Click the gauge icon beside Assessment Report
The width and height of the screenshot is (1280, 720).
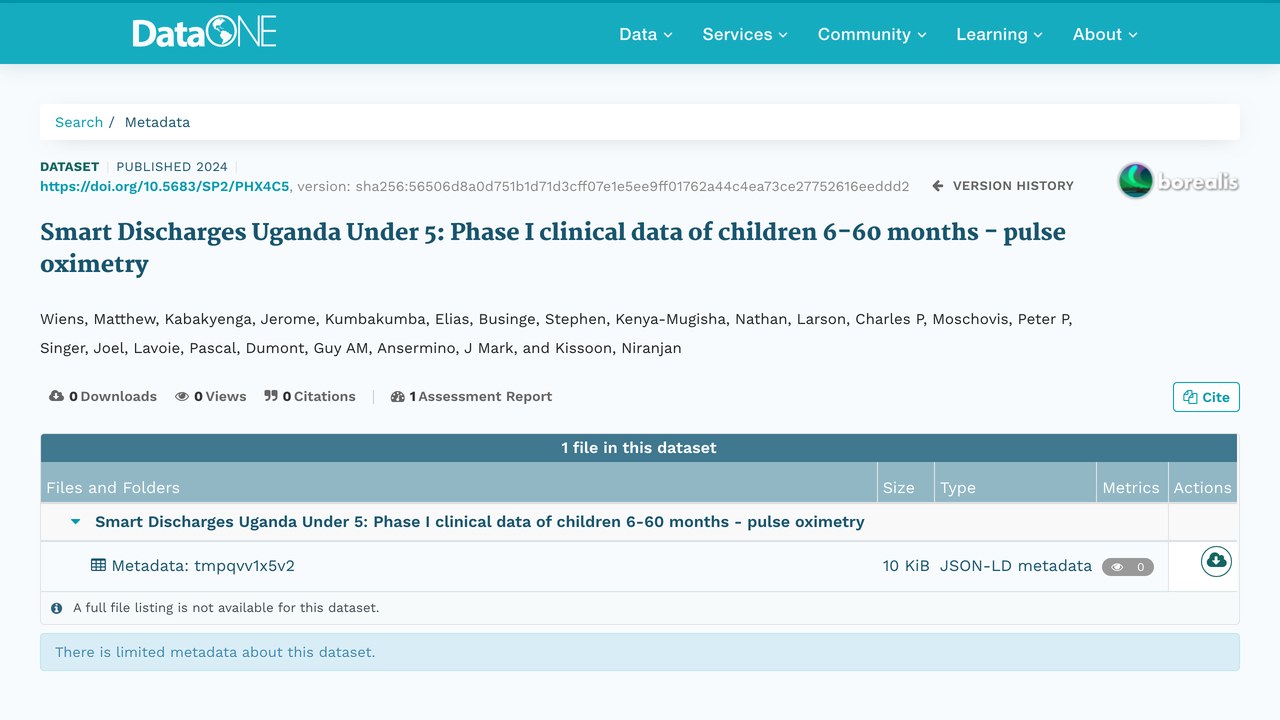click(x=398, y=397)
